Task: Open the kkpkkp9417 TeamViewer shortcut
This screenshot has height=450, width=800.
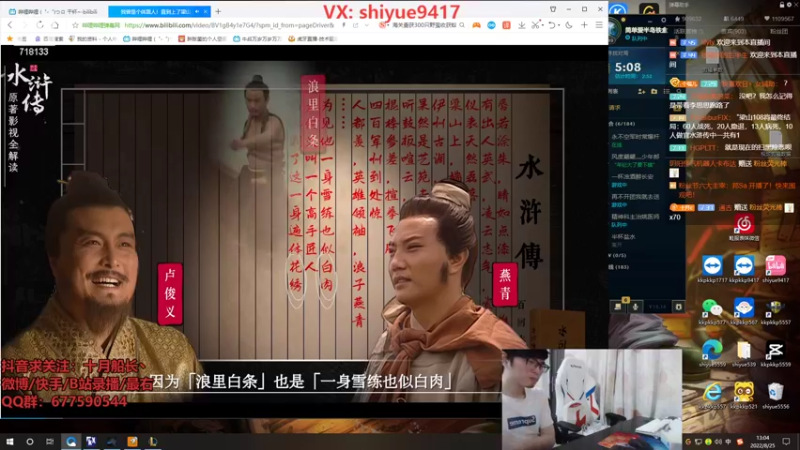Action: coord(743,269)
